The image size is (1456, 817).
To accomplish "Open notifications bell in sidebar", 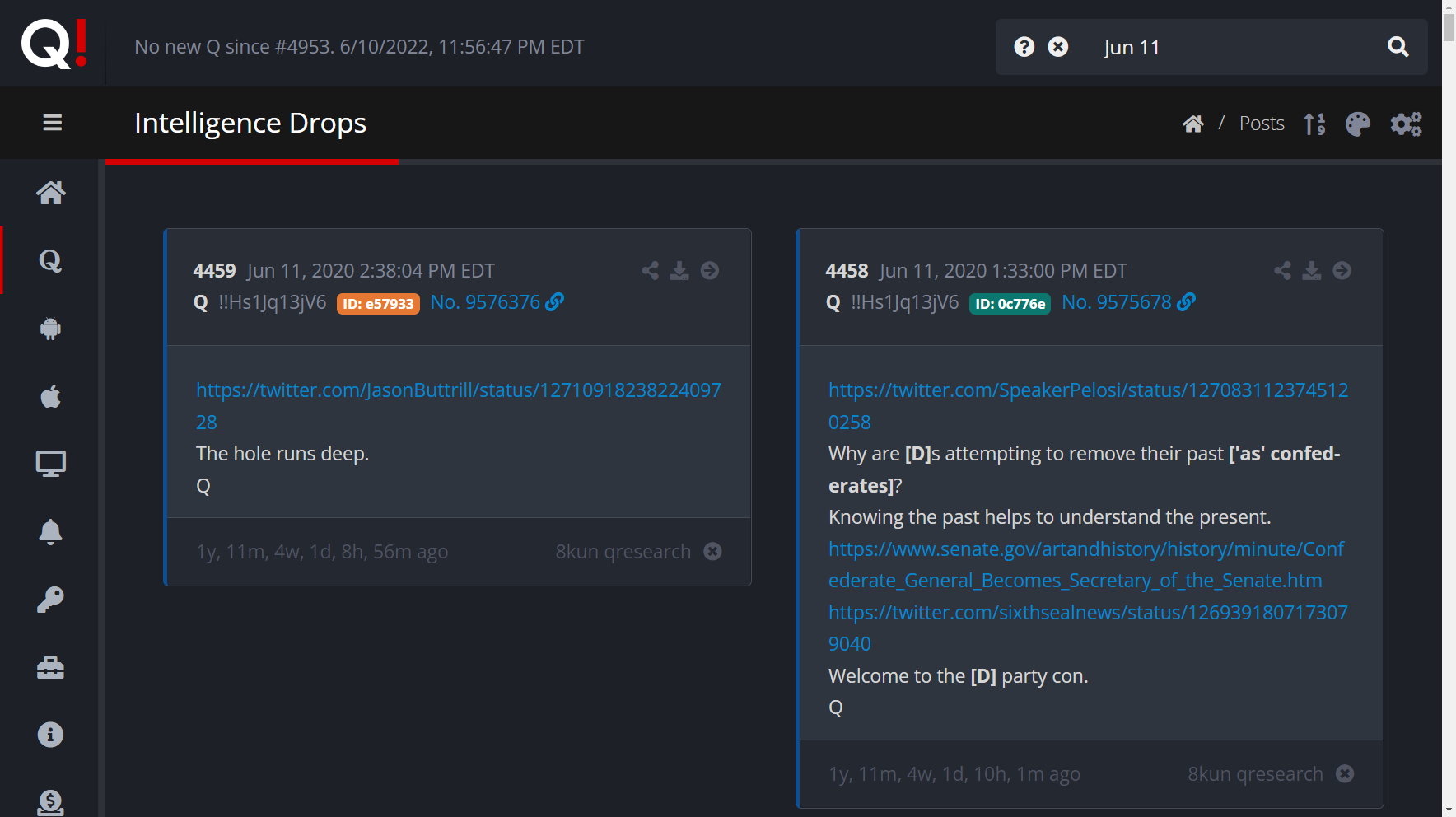I will click(50, 532).
